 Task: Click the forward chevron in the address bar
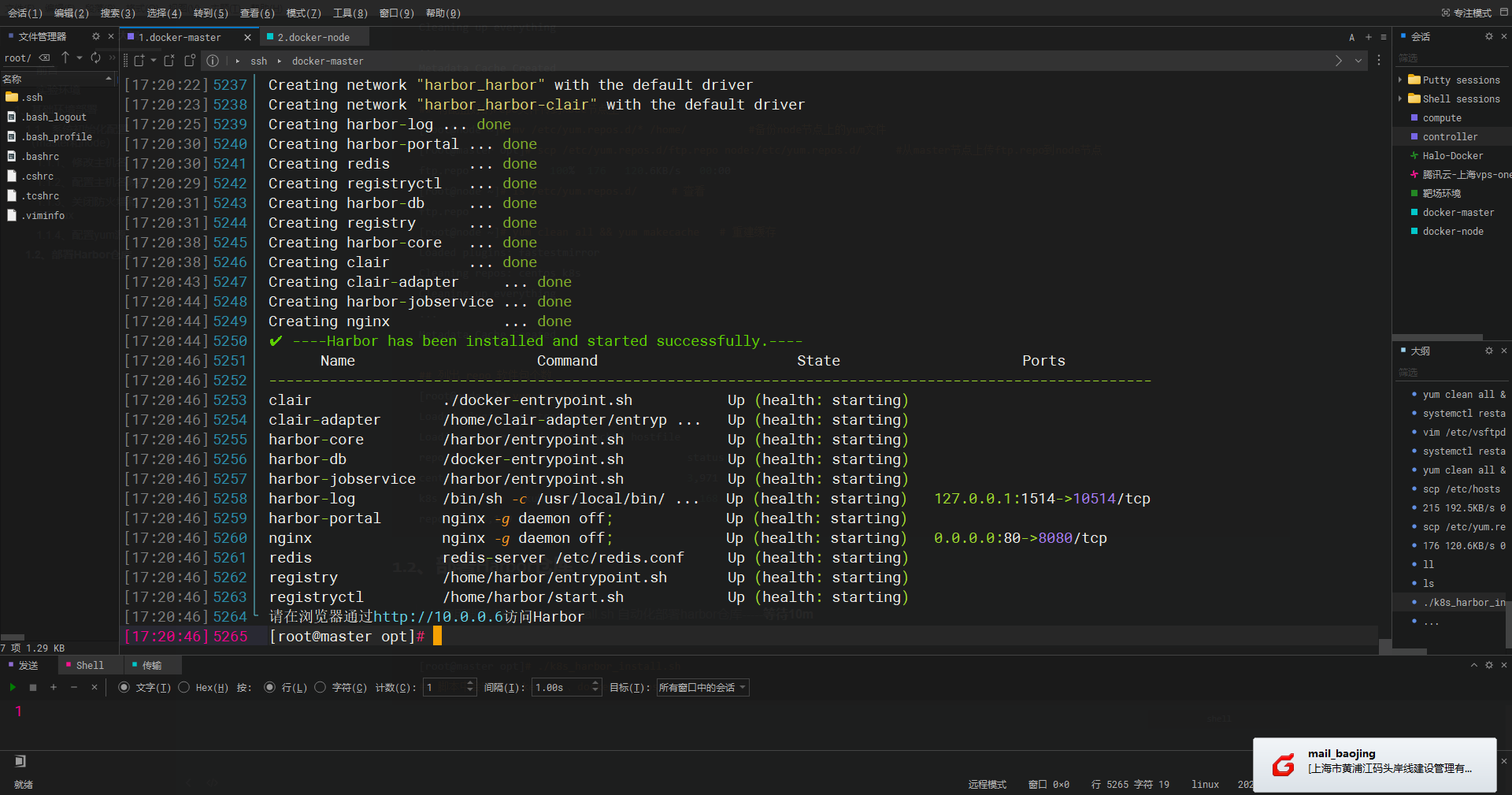point(1339,61)
